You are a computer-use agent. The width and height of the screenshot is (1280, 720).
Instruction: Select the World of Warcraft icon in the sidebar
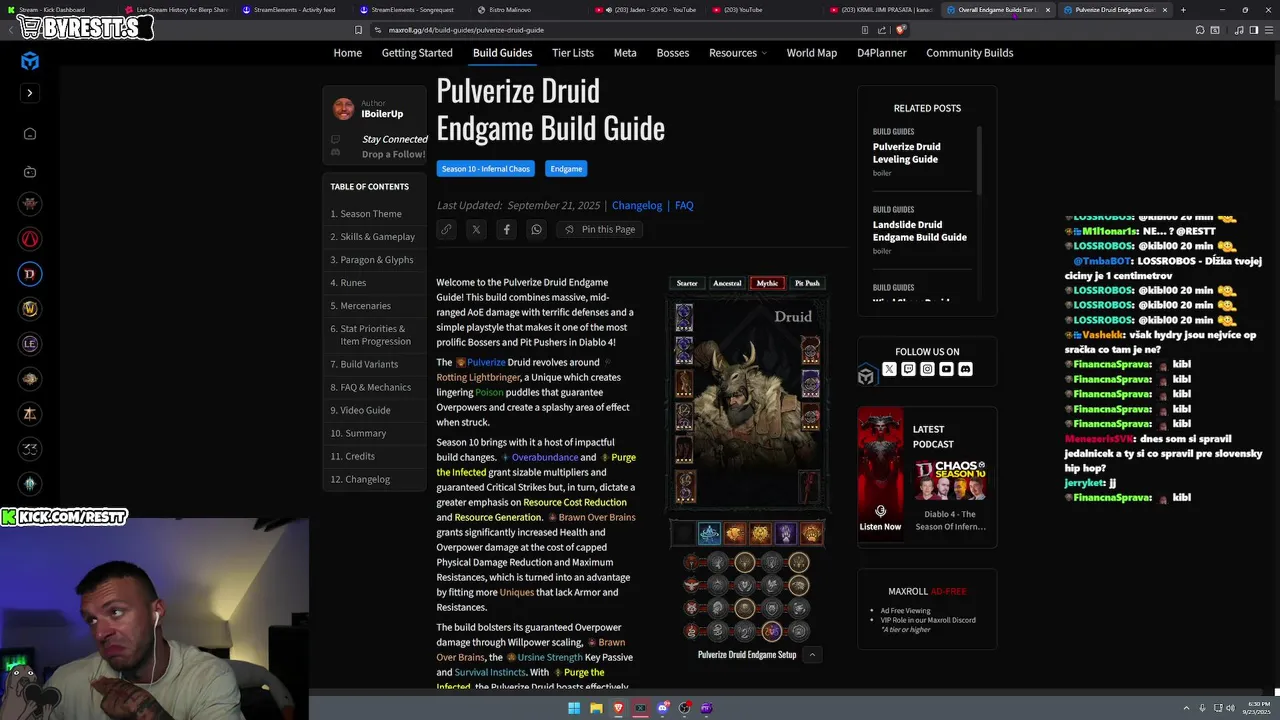tap(30, 309)
